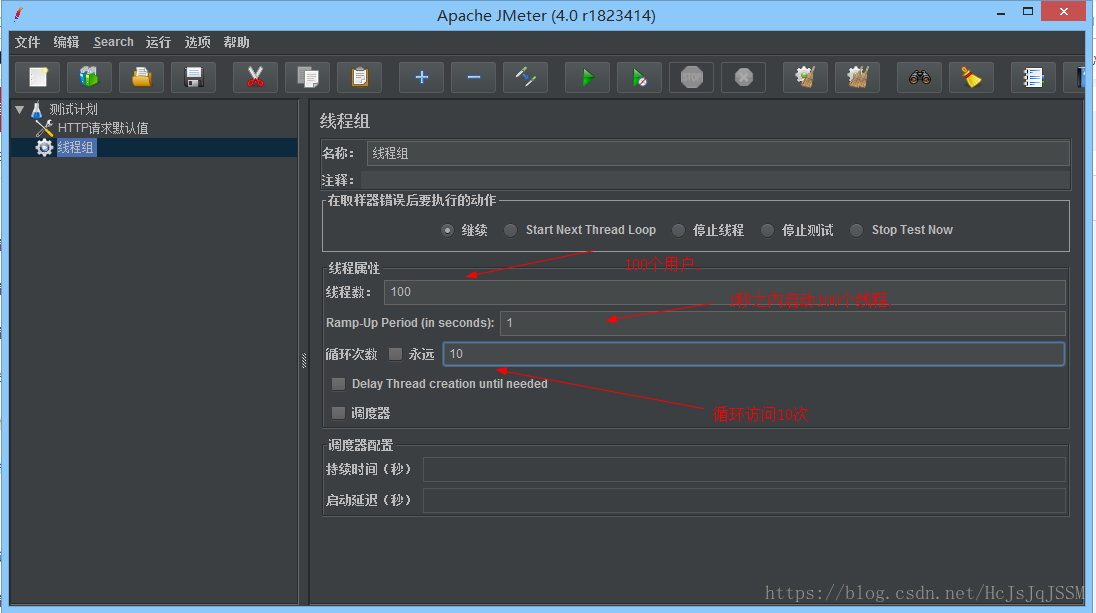Image resolution: width=1096 pixels, height=613 pixels.
Task: Click the 注释 comment field
Action: coord(715,180)
